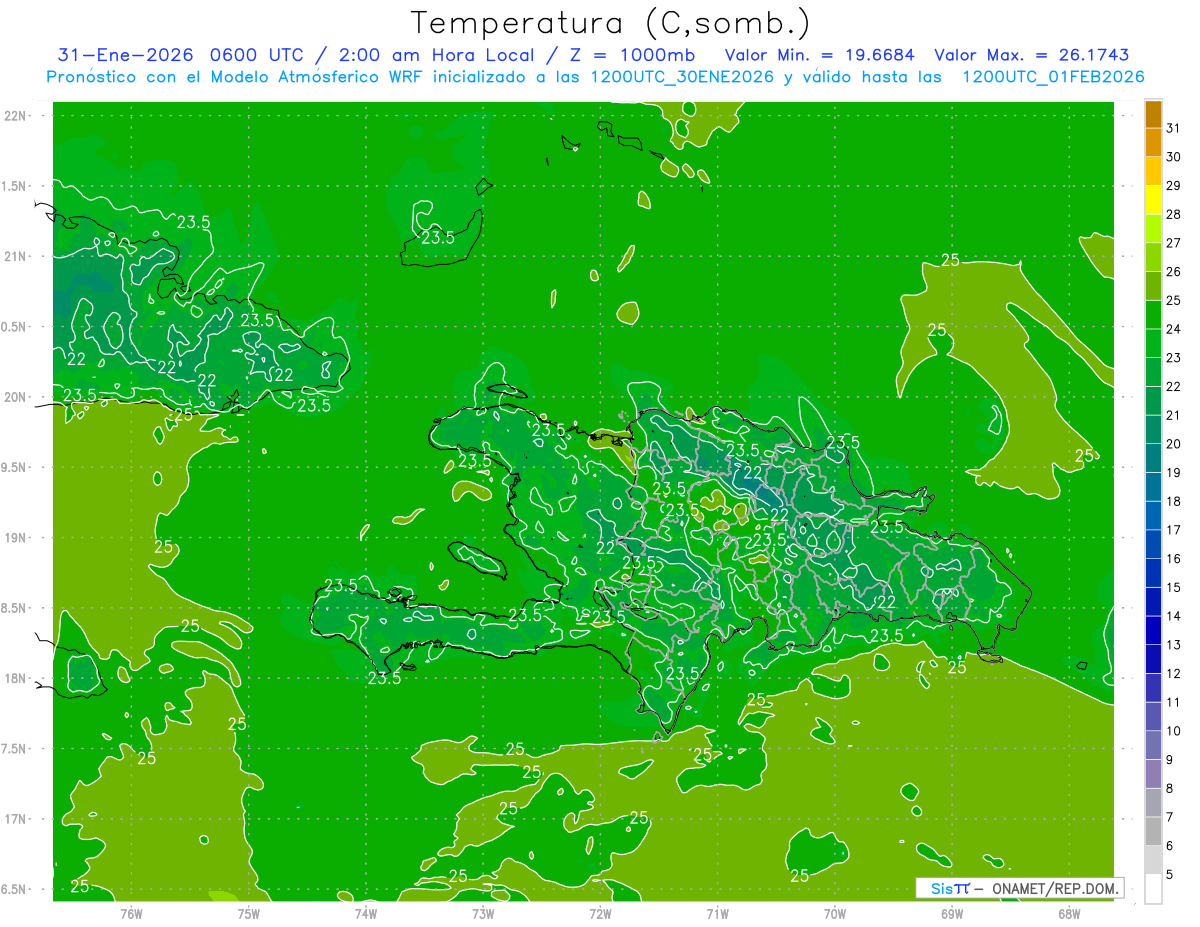Click the legend scale value 9

[x=1170, y=760]
